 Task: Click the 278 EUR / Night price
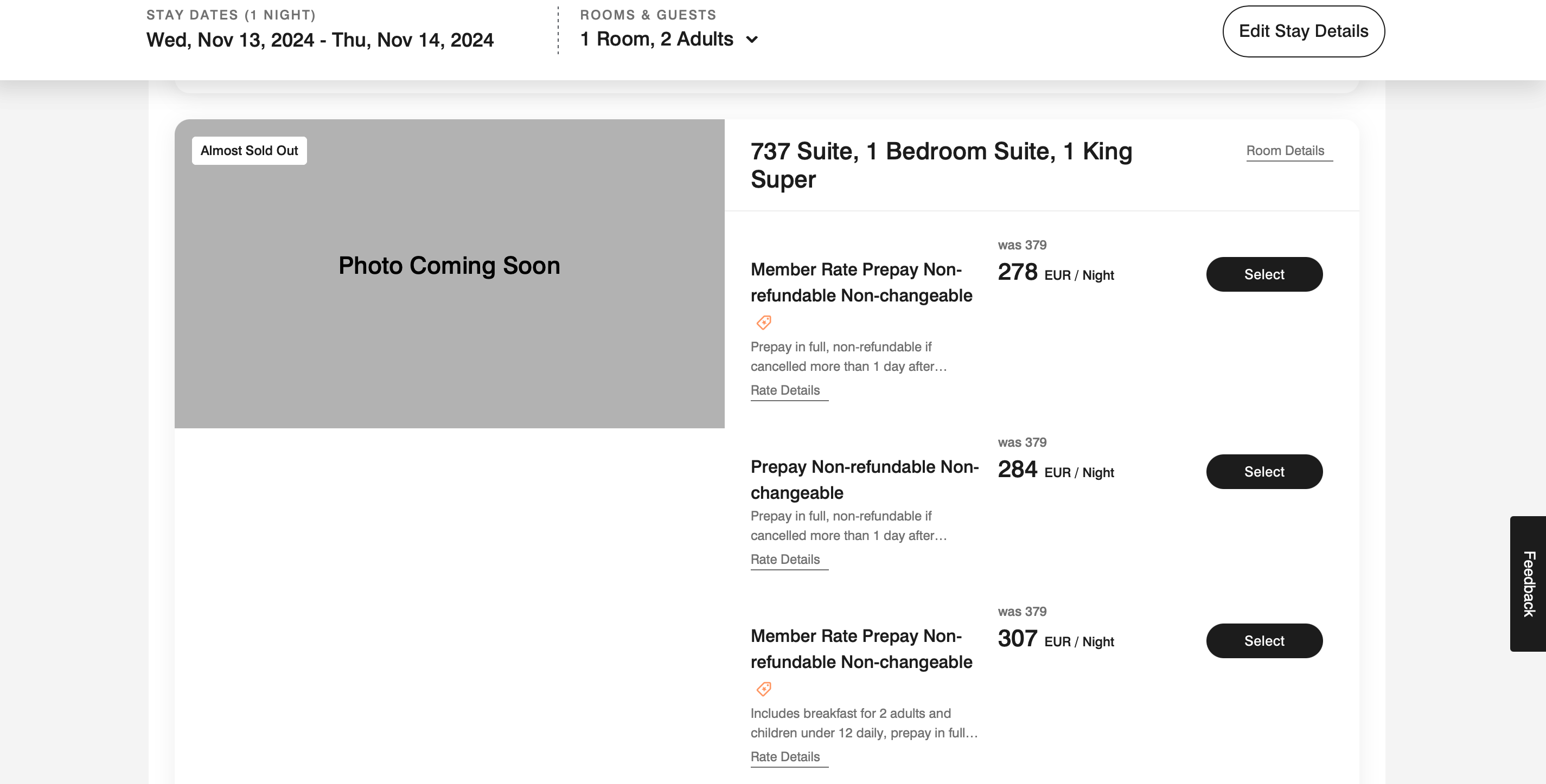point(1055,273)
